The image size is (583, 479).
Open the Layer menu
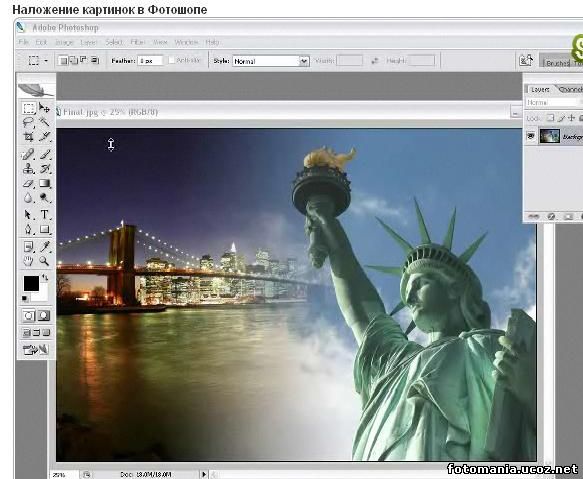(x=88, y=42)
